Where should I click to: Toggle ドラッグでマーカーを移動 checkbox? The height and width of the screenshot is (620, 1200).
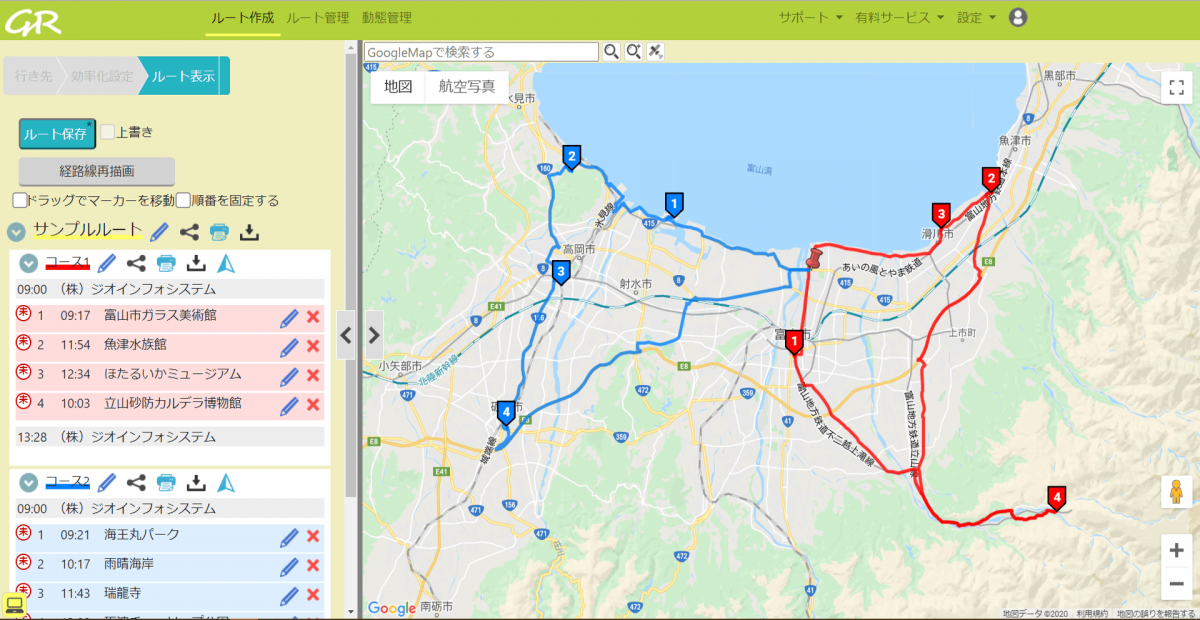[20, 200]
